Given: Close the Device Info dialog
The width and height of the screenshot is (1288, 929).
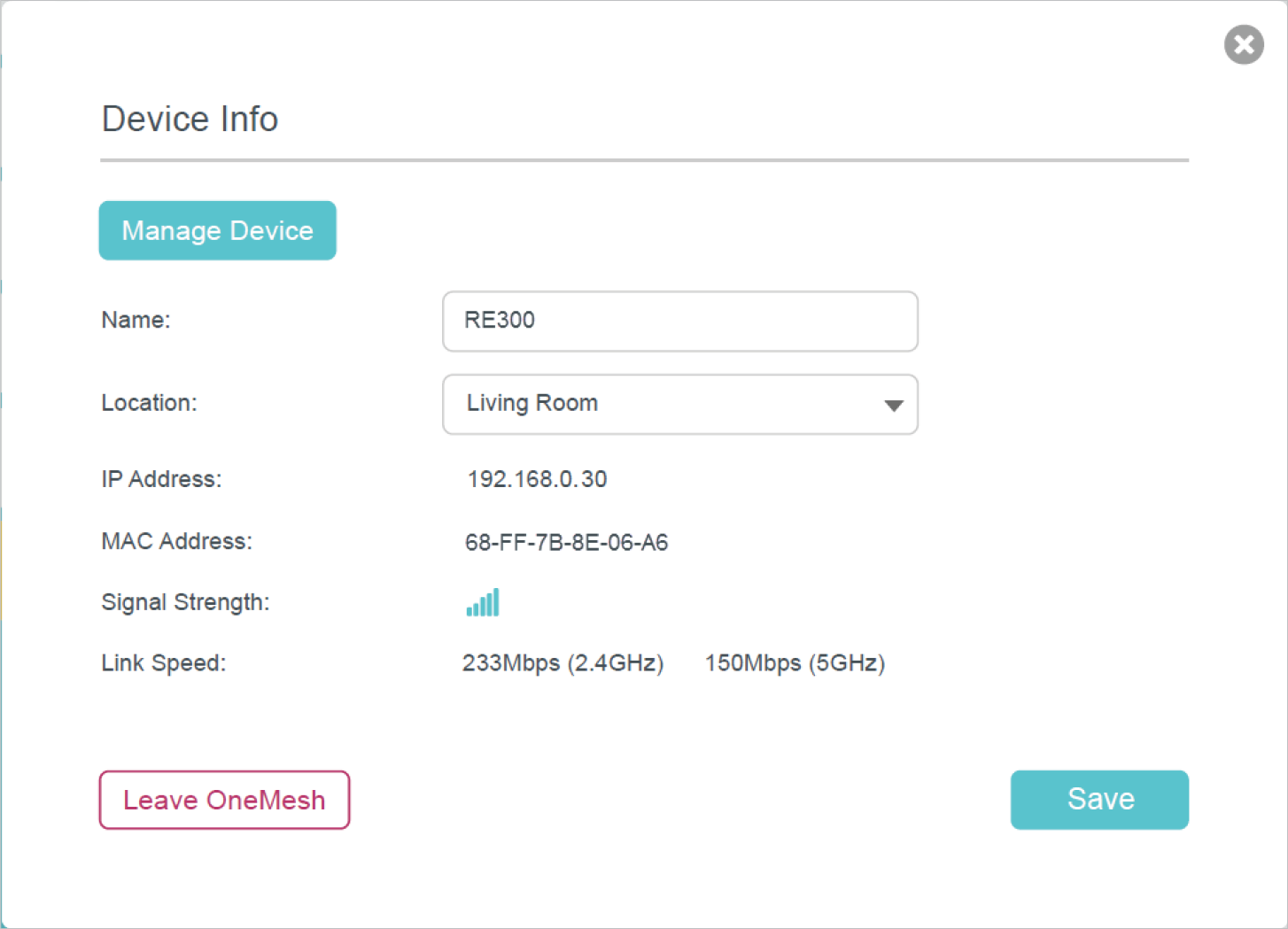Looking at the screenshot, I should point(1244,44).
